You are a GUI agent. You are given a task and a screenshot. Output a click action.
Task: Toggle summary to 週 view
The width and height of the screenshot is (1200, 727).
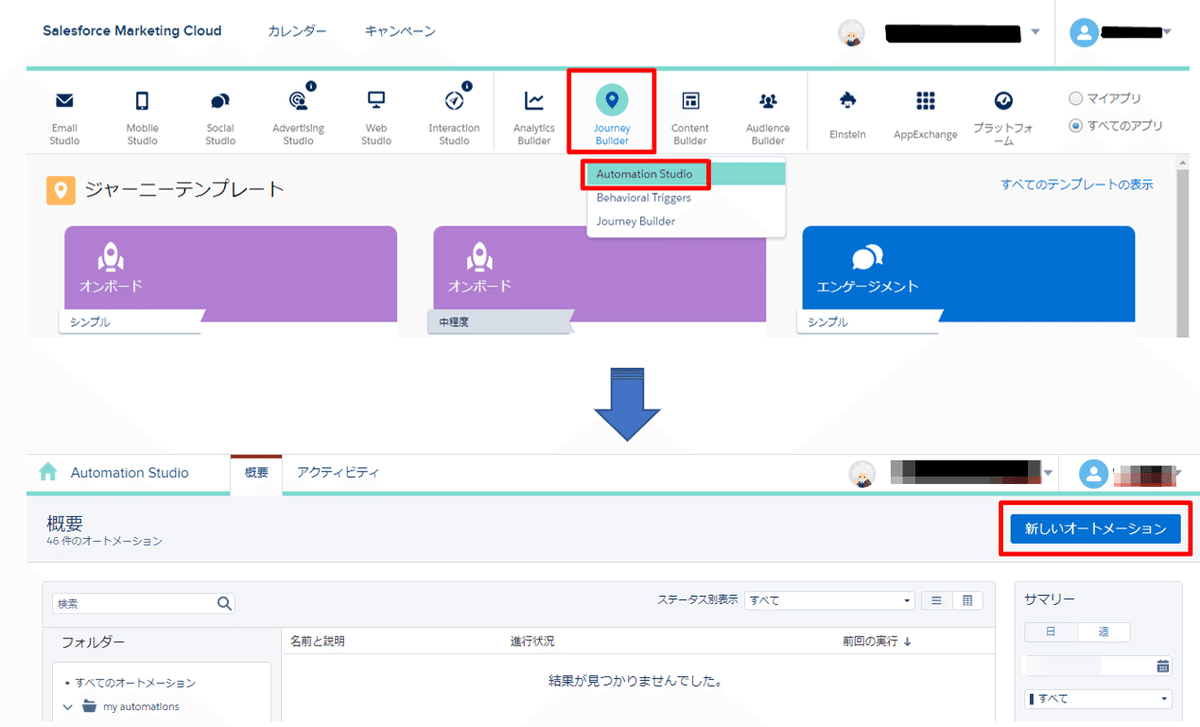(x=1103, y=632)
